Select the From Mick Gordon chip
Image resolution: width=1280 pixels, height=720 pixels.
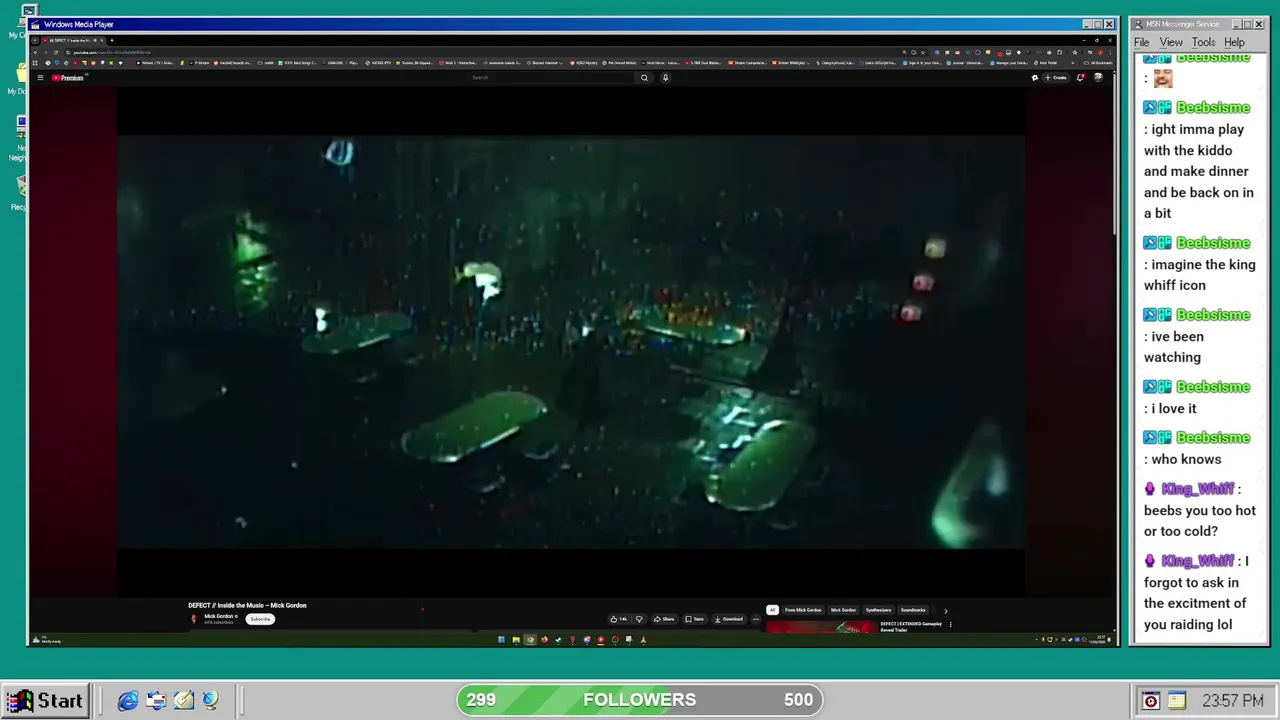click(x=803, y=610)
